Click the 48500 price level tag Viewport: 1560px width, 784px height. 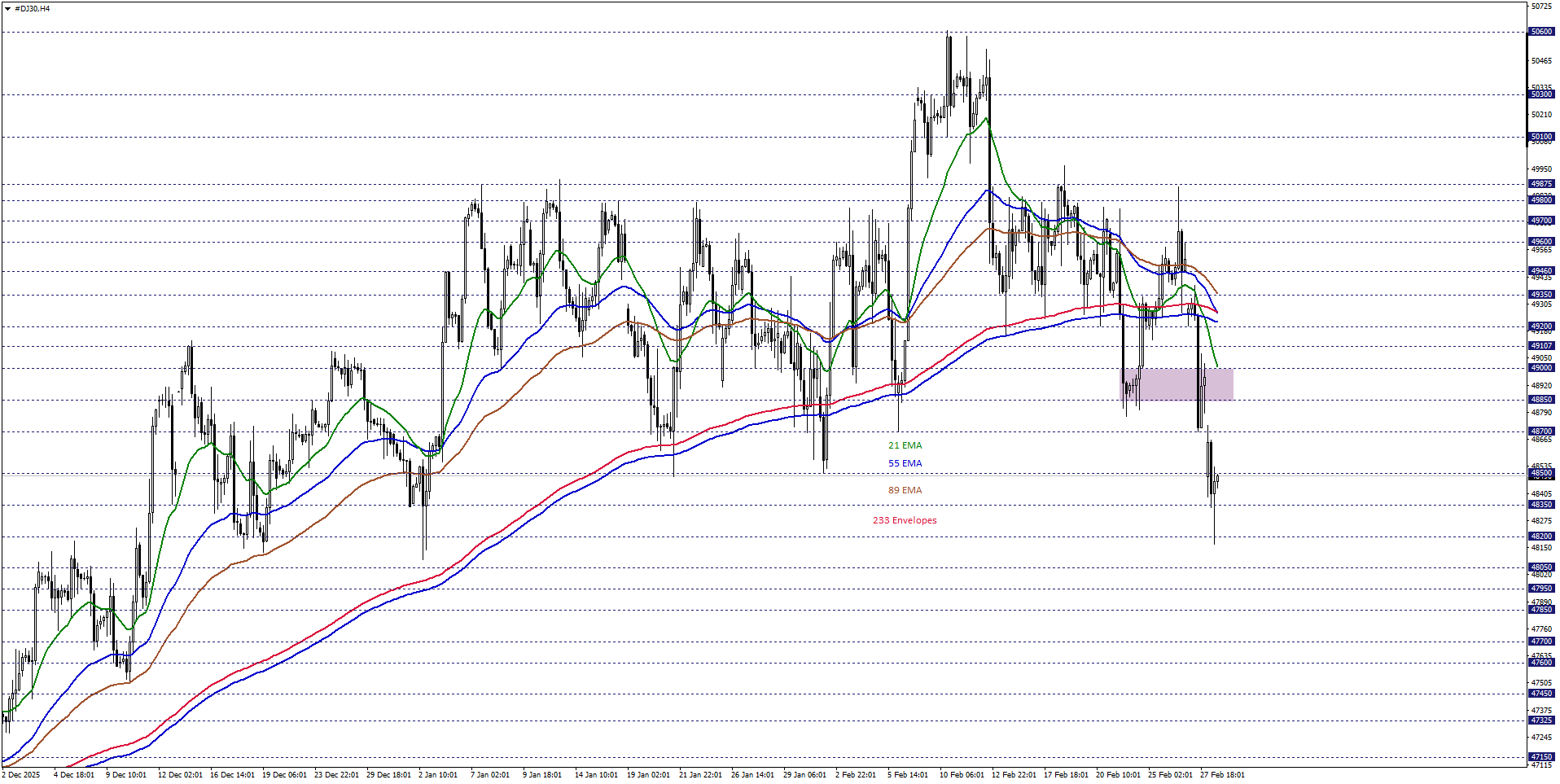(1541, 473)
